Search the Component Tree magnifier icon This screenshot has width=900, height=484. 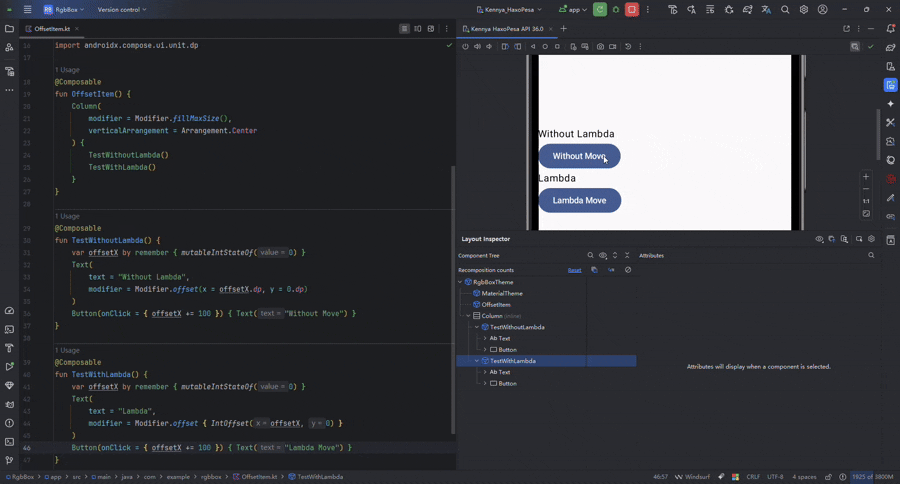[591, 255]
